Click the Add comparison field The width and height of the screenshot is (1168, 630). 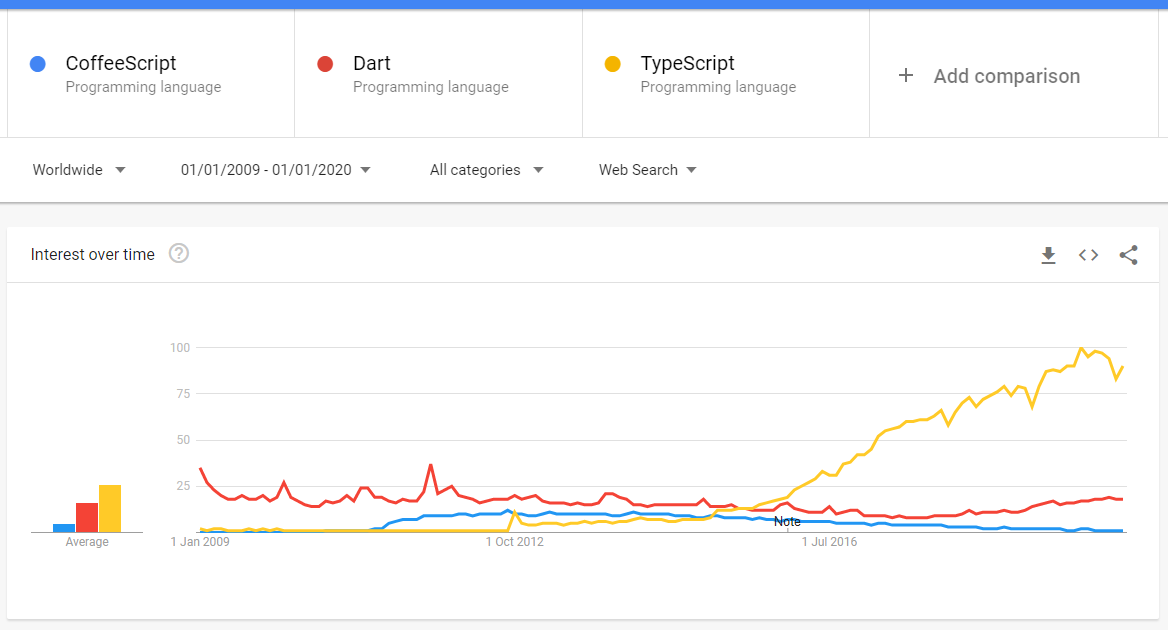tap(1006, 75)
